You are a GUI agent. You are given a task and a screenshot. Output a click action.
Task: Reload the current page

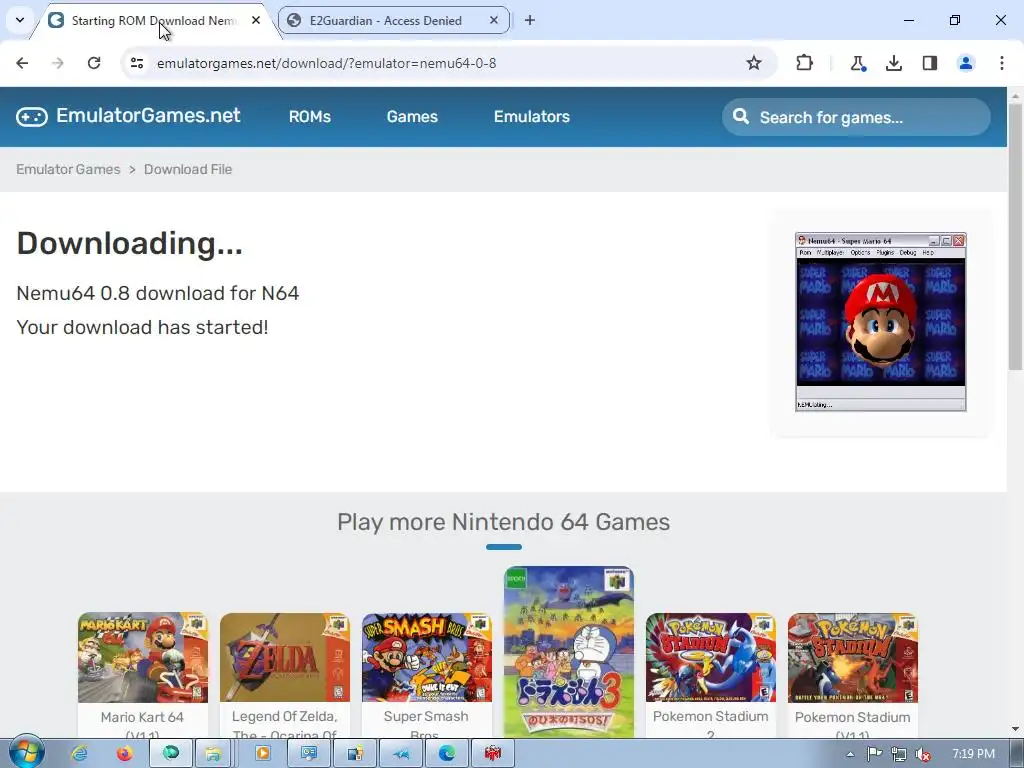coord(94,63)
